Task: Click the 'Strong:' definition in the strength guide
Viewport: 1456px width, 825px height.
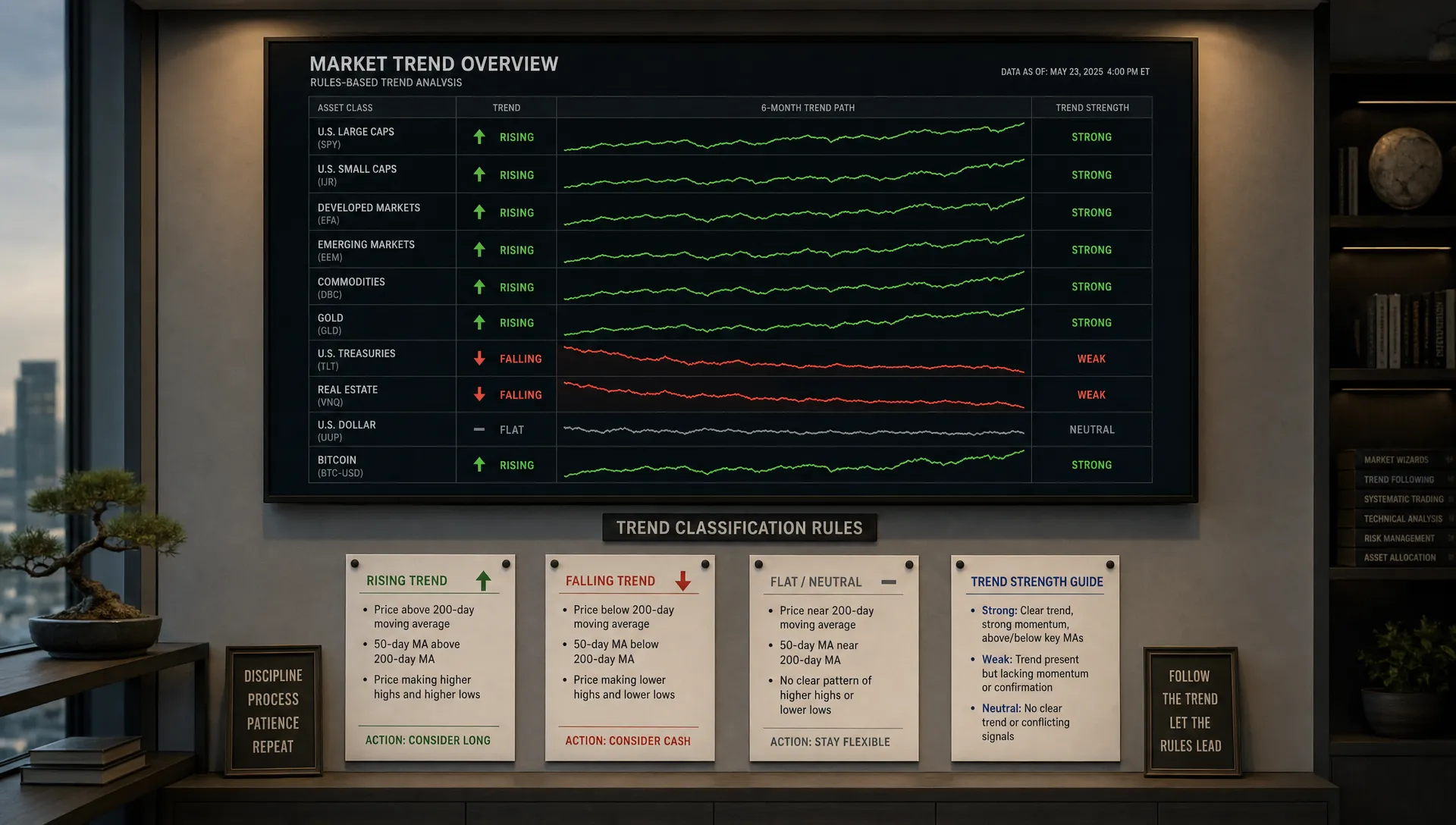Action: click(x=1032, y=624)
